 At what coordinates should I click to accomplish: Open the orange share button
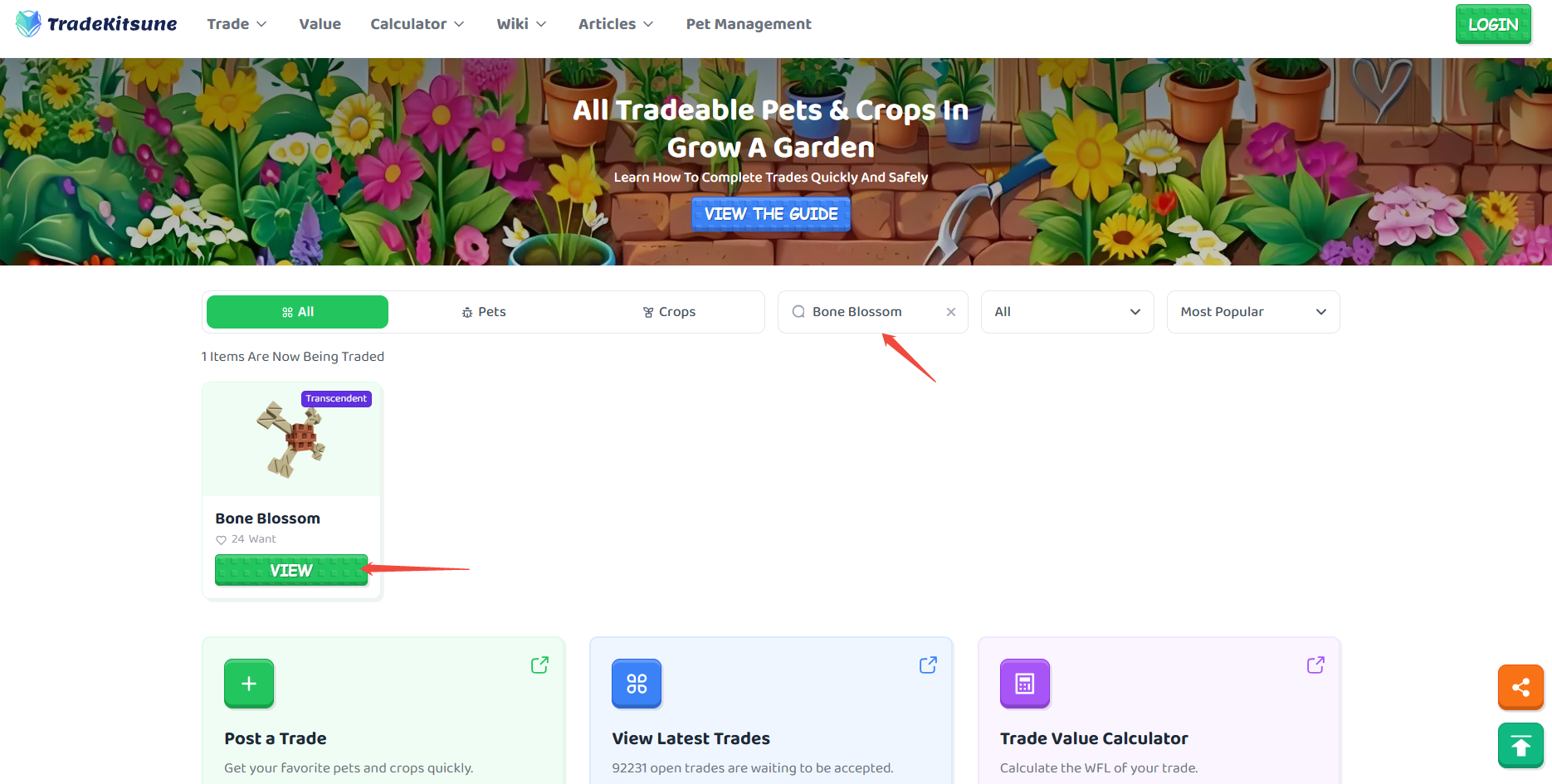click(x=1520, y=687)
